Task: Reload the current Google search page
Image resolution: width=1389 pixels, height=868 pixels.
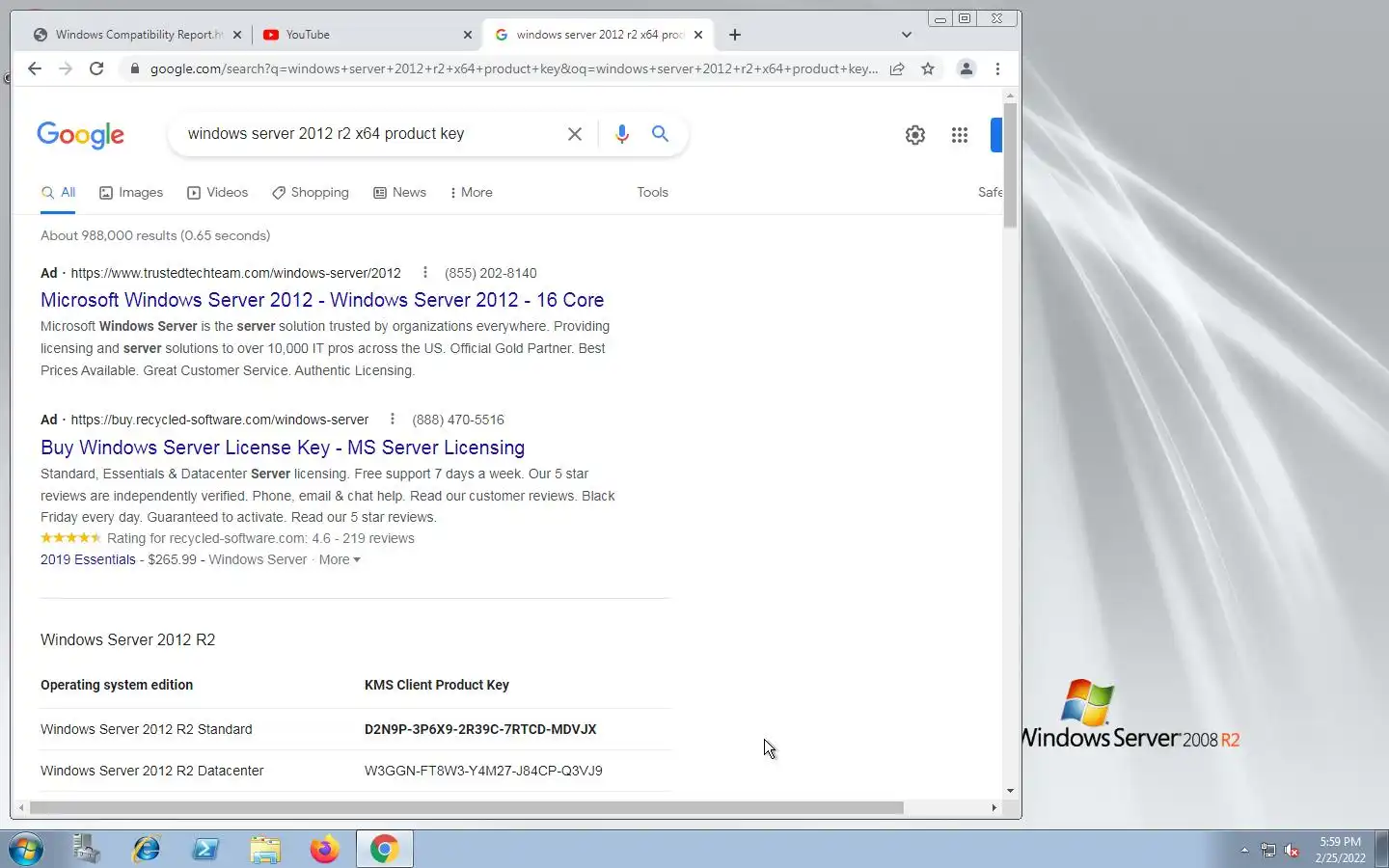Action: (96, 68)
